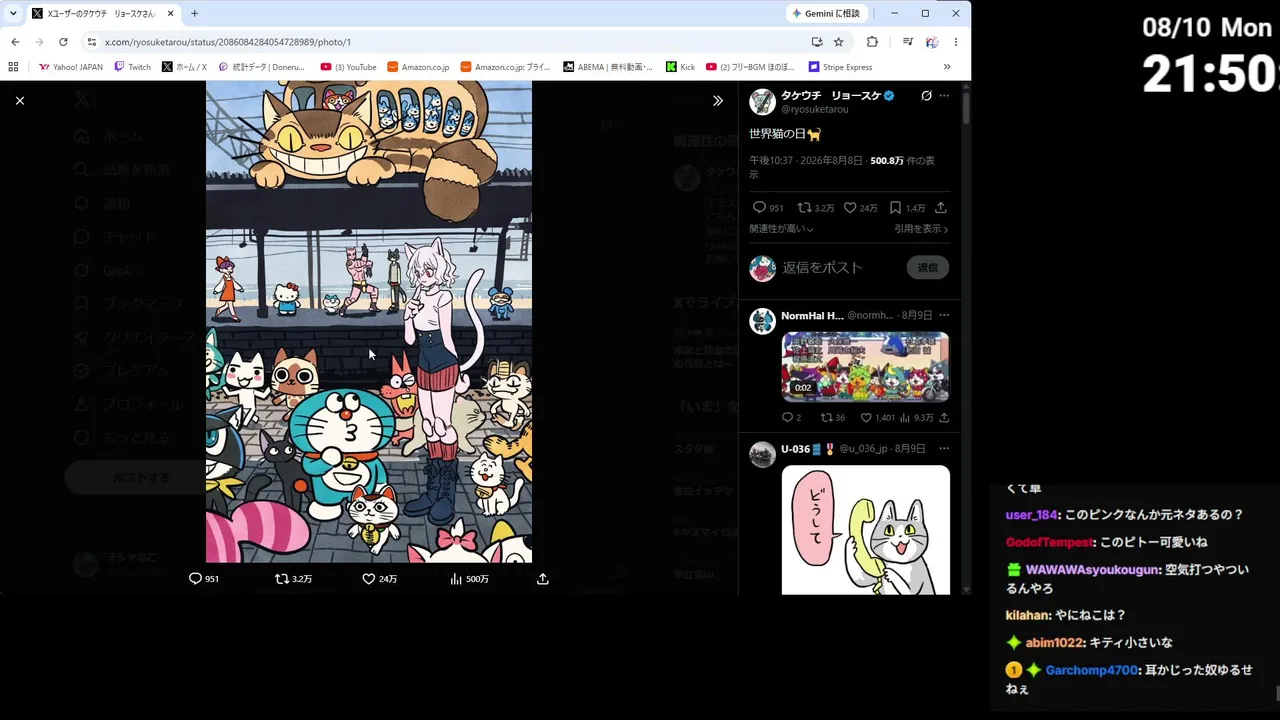Click the Gemini に相談 button

tap(826, 14)
